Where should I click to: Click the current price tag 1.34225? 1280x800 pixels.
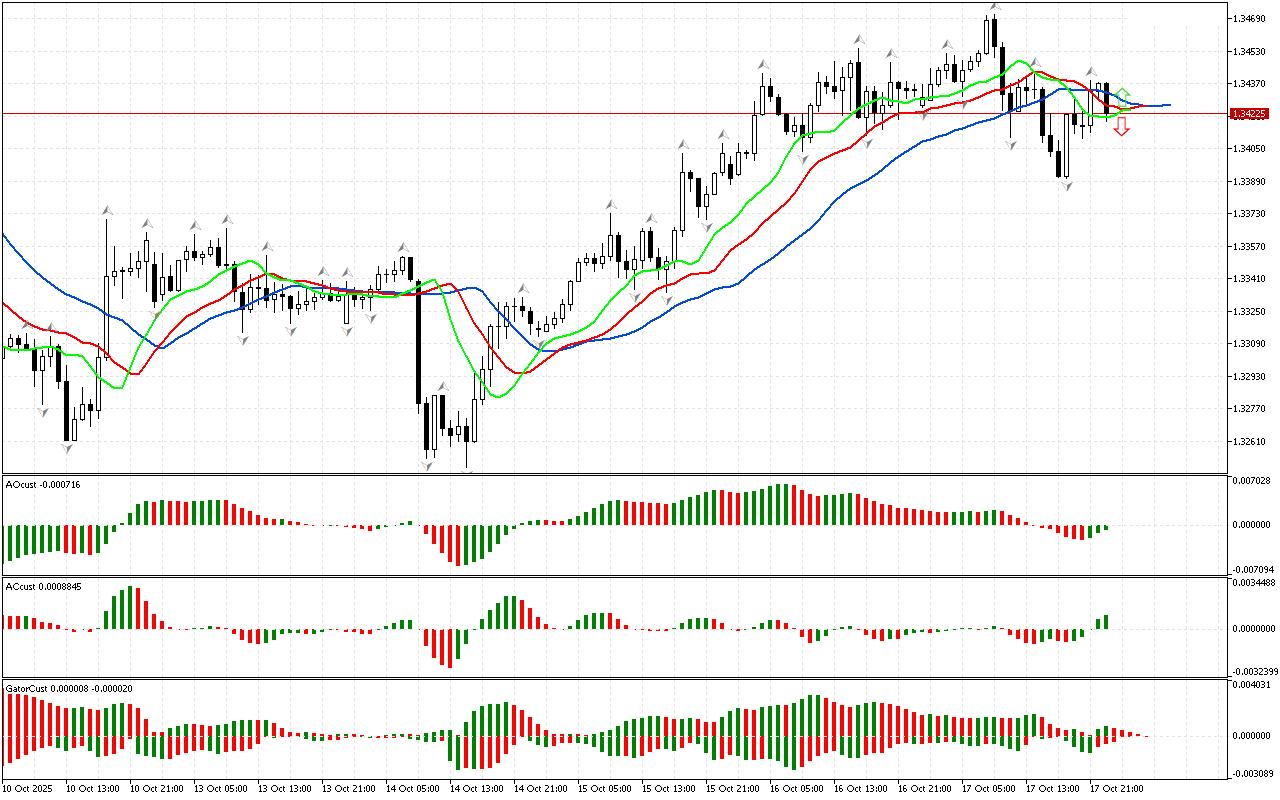[1251, 114]
